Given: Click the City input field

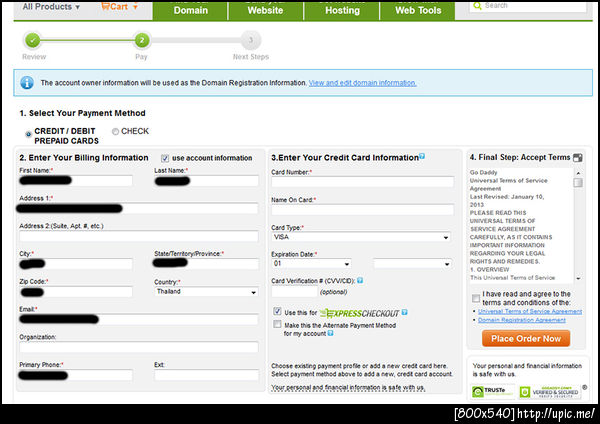Looking at the screenshot, I should (x=76, y=264).
